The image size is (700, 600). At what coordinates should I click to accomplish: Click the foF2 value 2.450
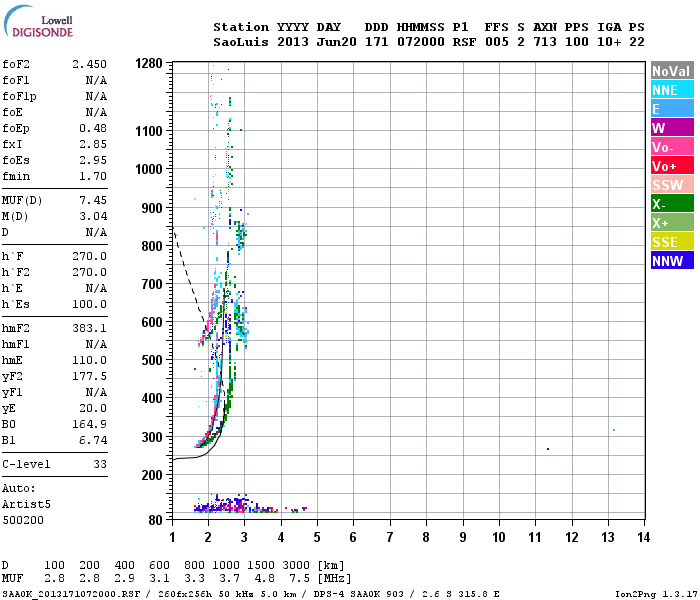pyautogui.click(x=89, y=64)
